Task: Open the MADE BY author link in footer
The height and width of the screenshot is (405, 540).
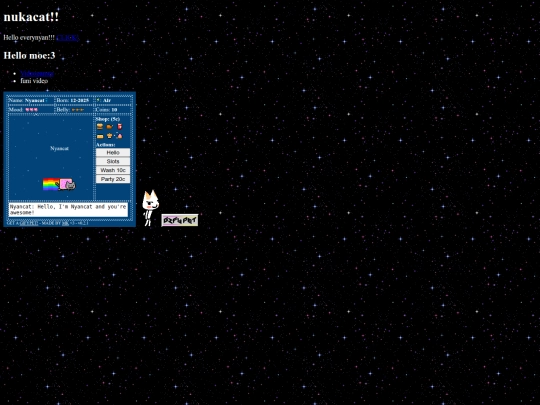Action: pos(65,223)
